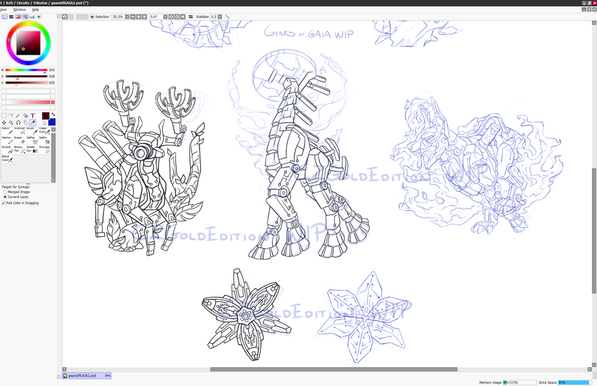
Task: Click the S saturation slider
Action: tap(26, 76)
